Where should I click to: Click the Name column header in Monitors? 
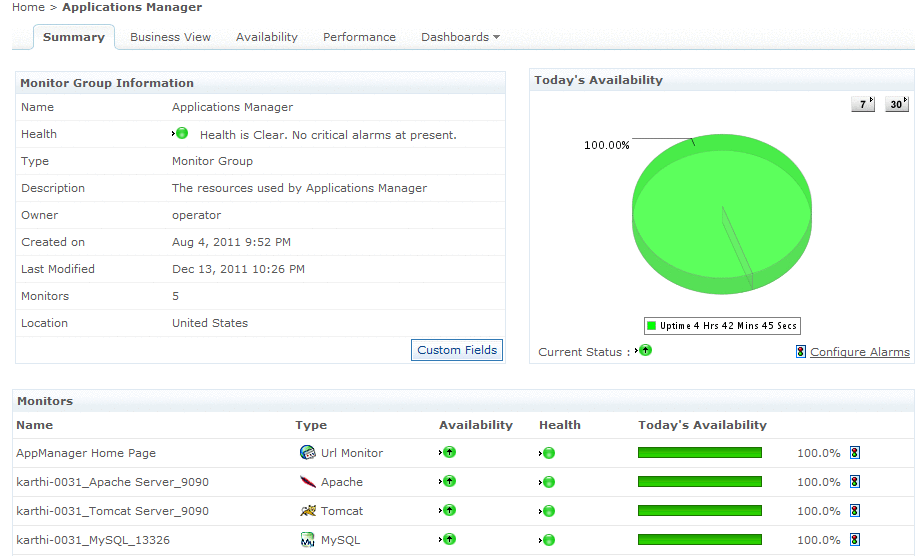(x=35, y=425)
